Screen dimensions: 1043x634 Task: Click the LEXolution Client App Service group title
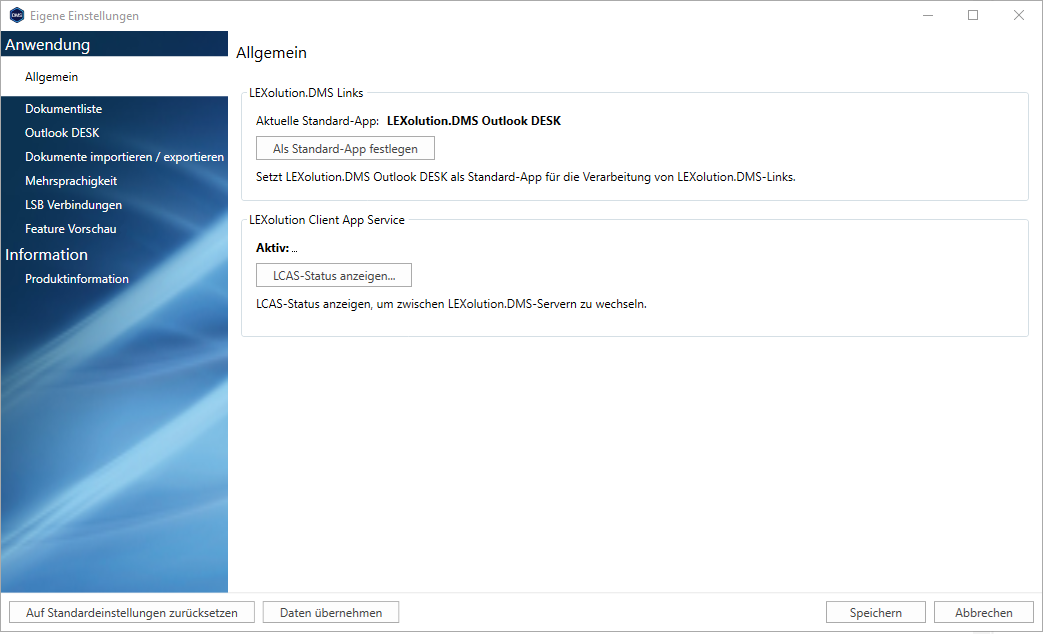tap(327, 220)
